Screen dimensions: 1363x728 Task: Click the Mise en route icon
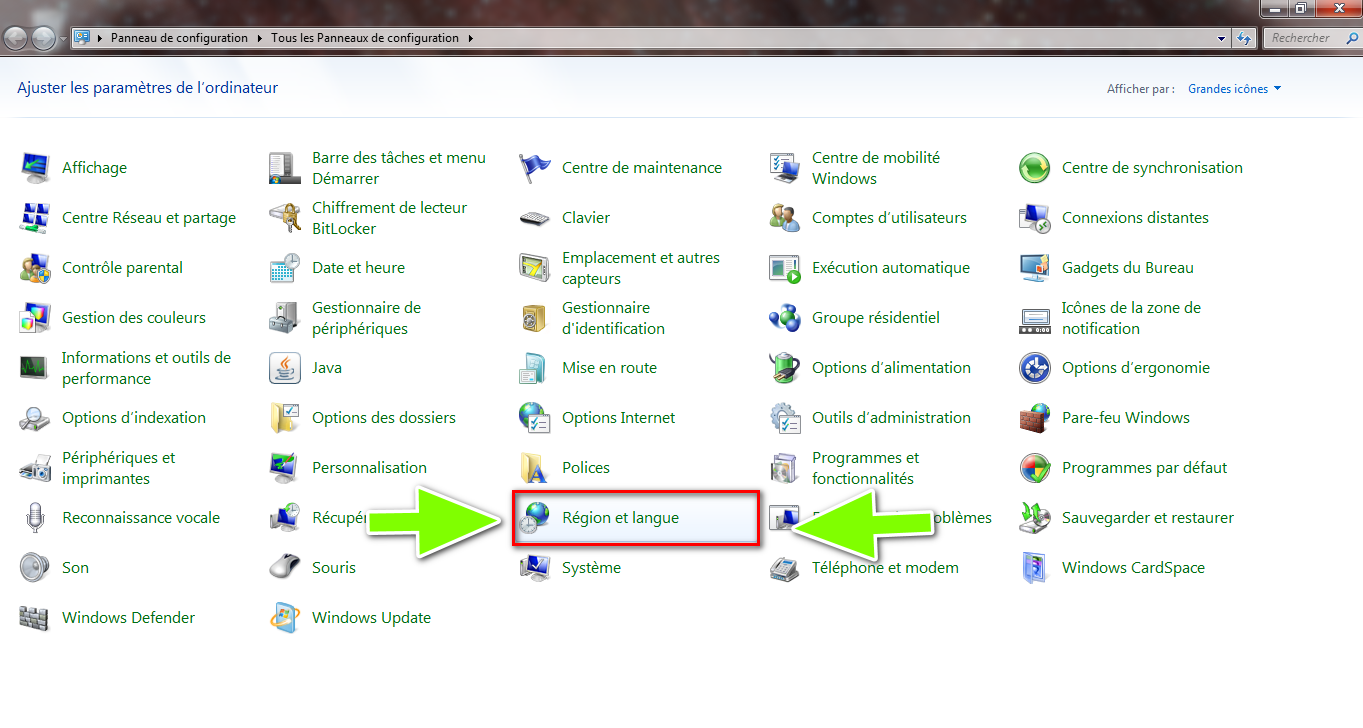(x=535, y=368)
